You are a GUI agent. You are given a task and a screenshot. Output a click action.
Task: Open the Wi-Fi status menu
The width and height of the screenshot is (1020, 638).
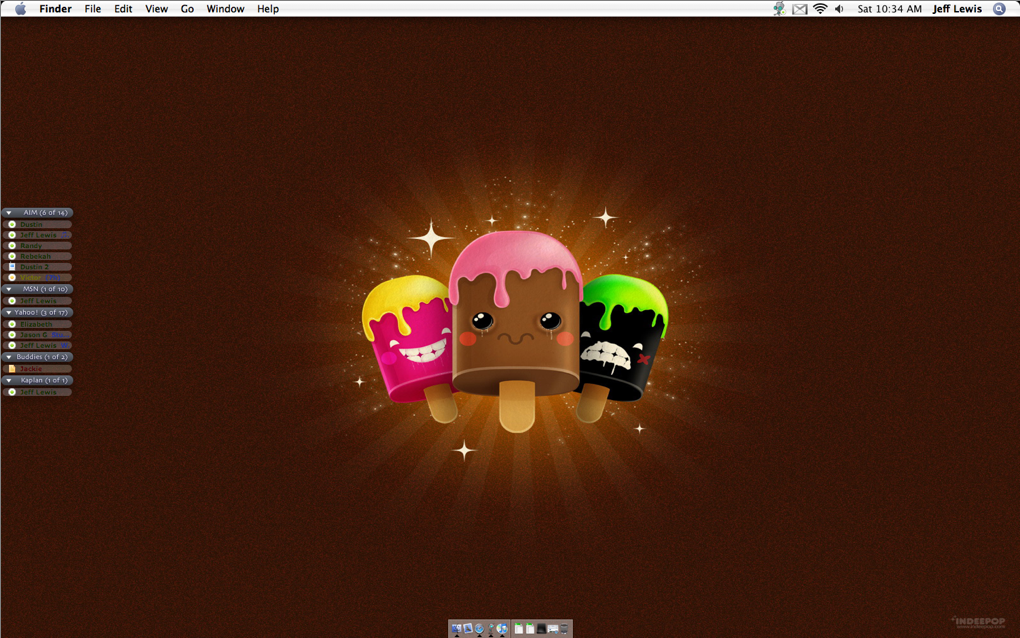(820, 8)
